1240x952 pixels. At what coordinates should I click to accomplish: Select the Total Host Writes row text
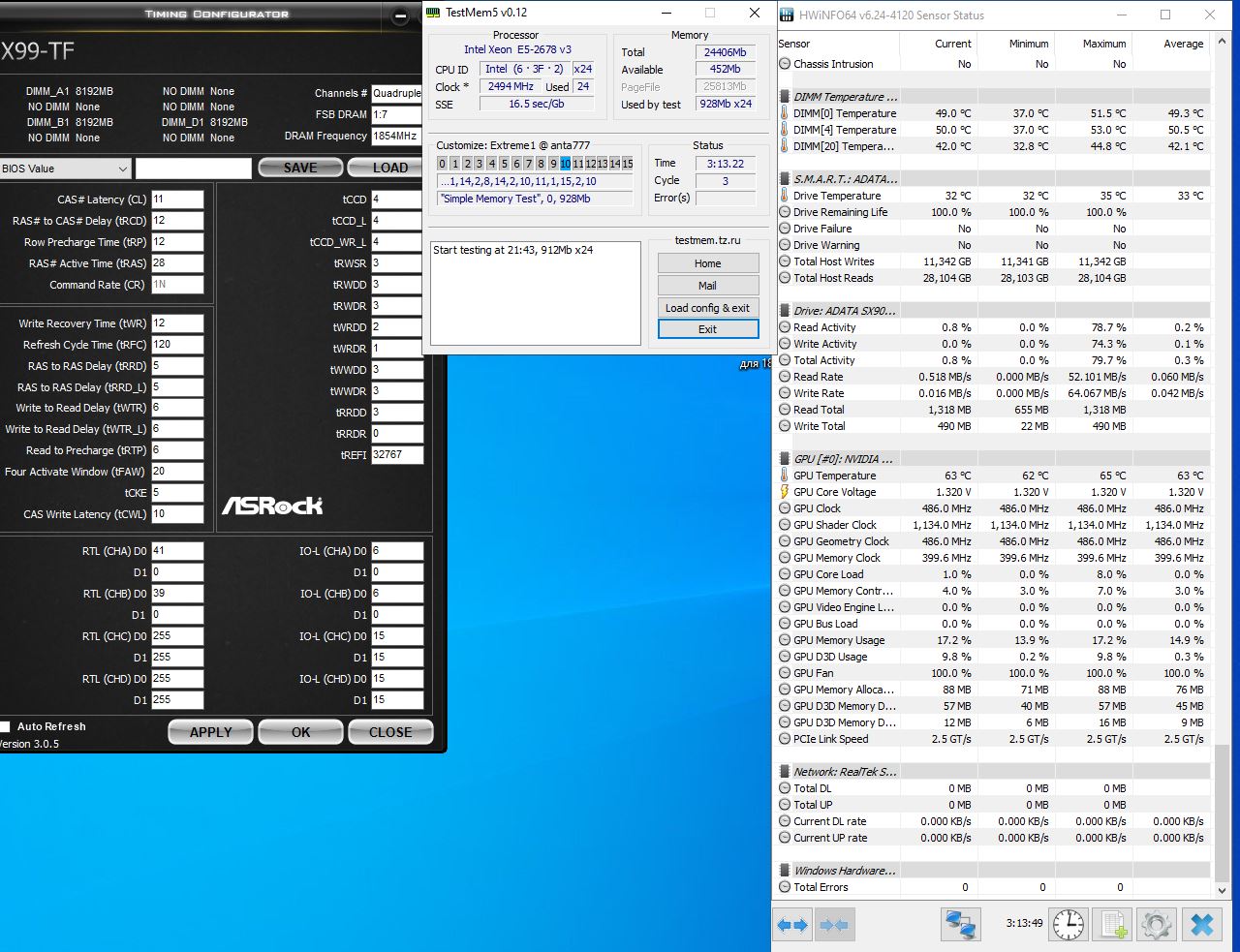834,261
